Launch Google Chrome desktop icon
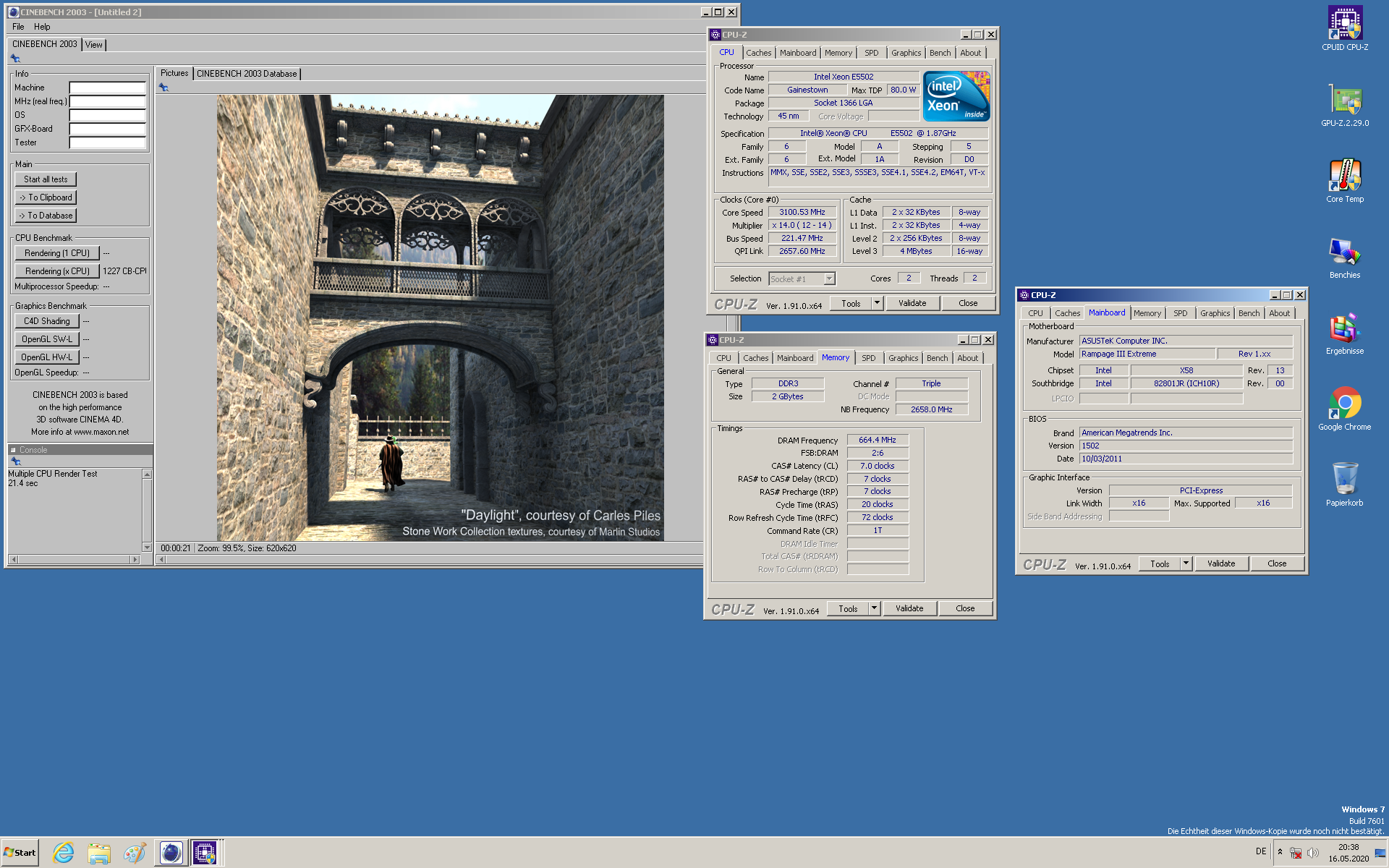Viewport: 1389px width, 868px height. point(1345,409)
